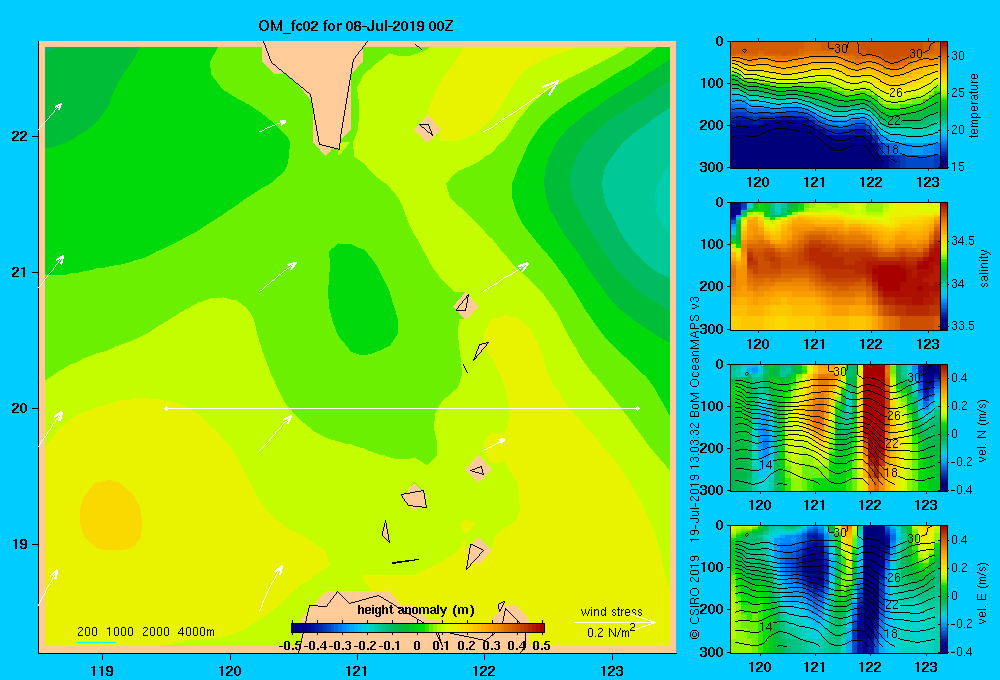Click the copyright text '© CSIRO 2019'
Image resolution: width=1000 pixels, height=680 pixels.
pos(695,597)
